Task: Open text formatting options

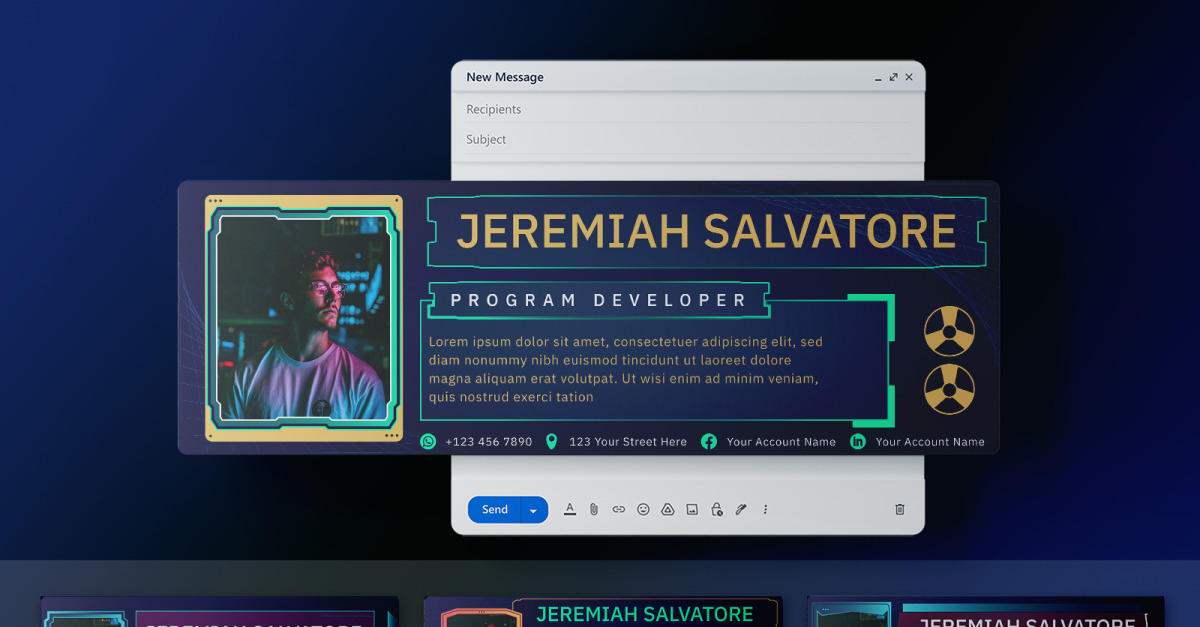Action: [x=570, y=509]
